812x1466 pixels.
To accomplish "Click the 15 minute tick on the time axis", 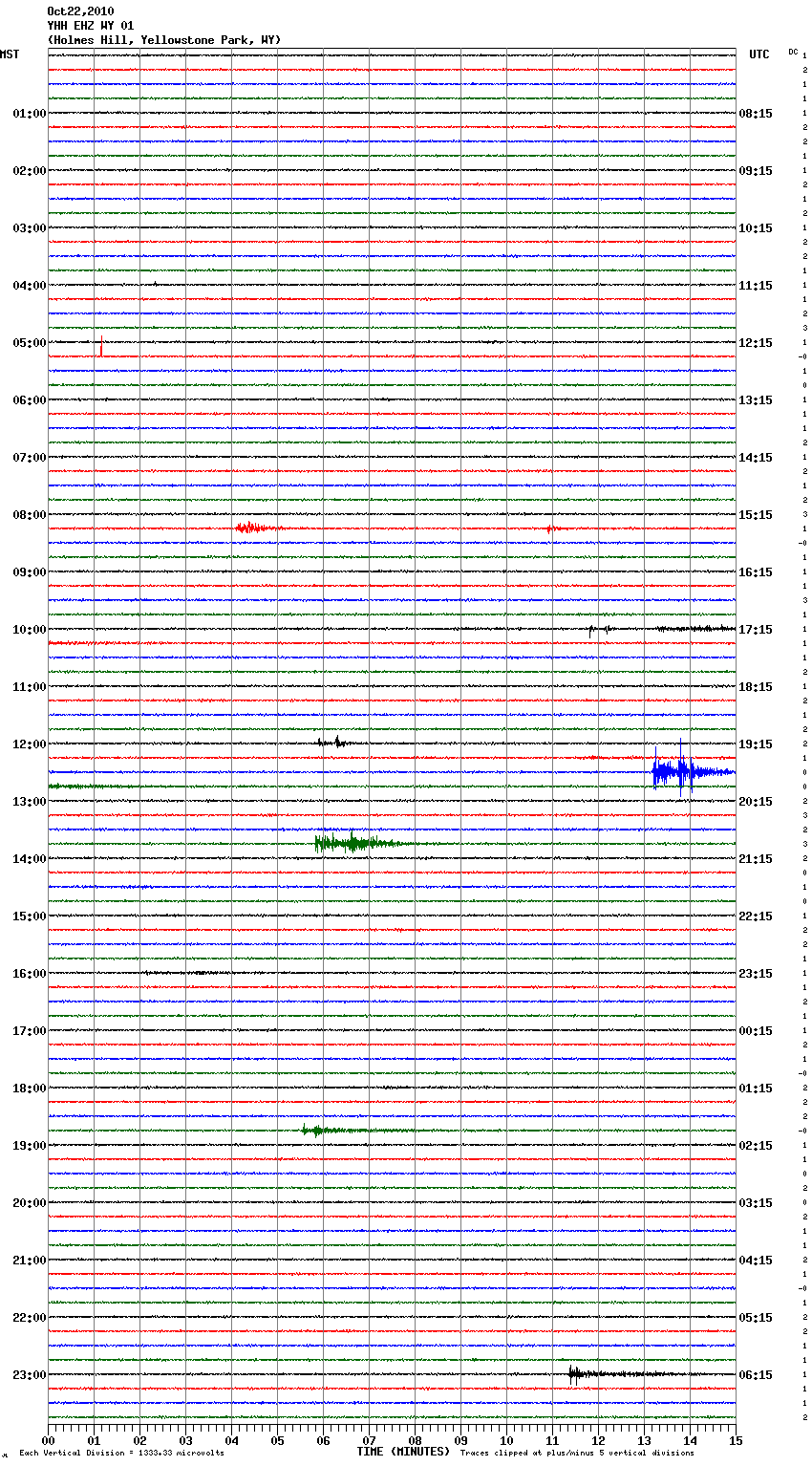I will coord(736,1440).
